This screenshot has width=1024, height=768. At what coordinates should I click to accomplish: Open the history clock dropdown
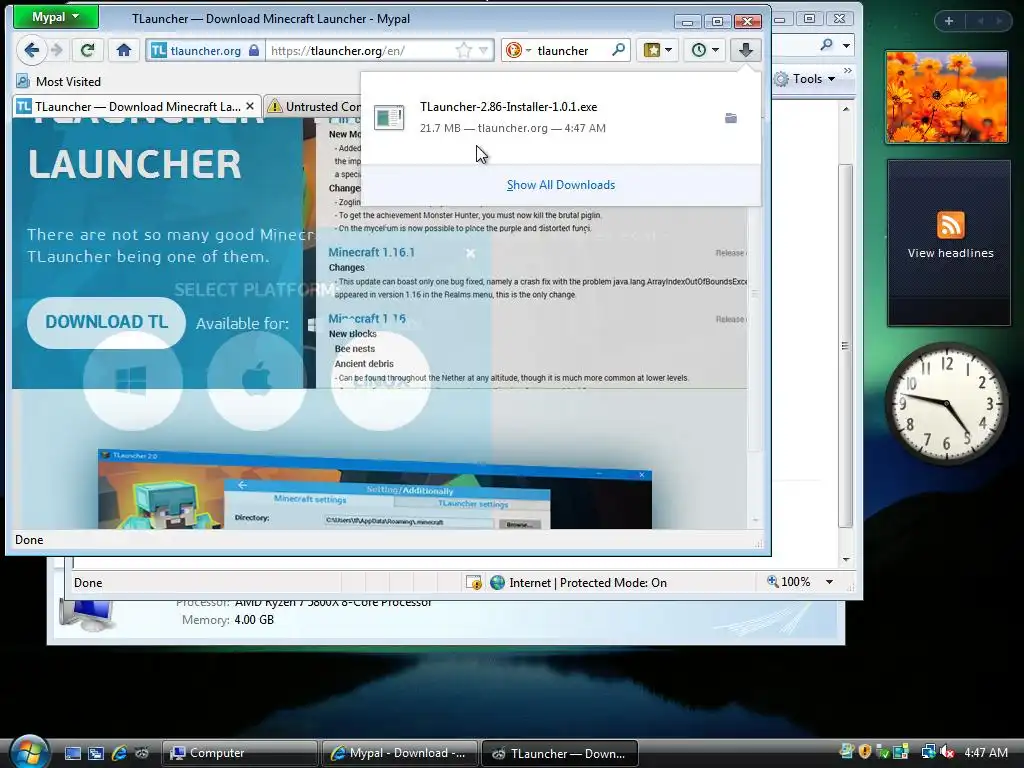[x=705, y=50]
